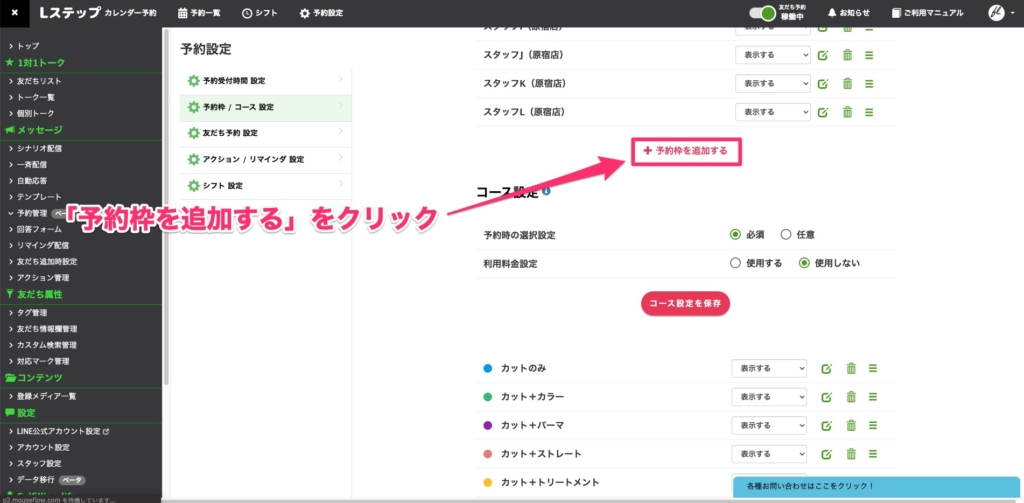This screenshot has width=1024, height=503.
Task: Toggle the 友だち予約 稼働中 switch
Action: pos(762,13)
